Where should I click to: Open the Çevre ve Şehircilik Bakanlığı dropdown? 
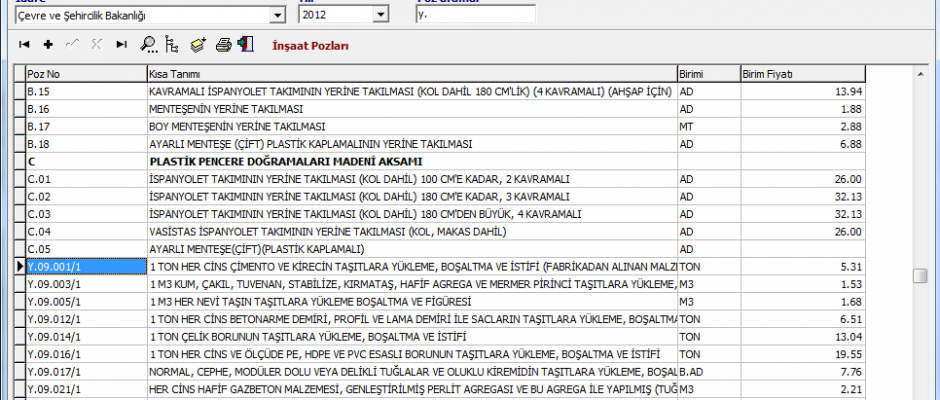point(277,15)
